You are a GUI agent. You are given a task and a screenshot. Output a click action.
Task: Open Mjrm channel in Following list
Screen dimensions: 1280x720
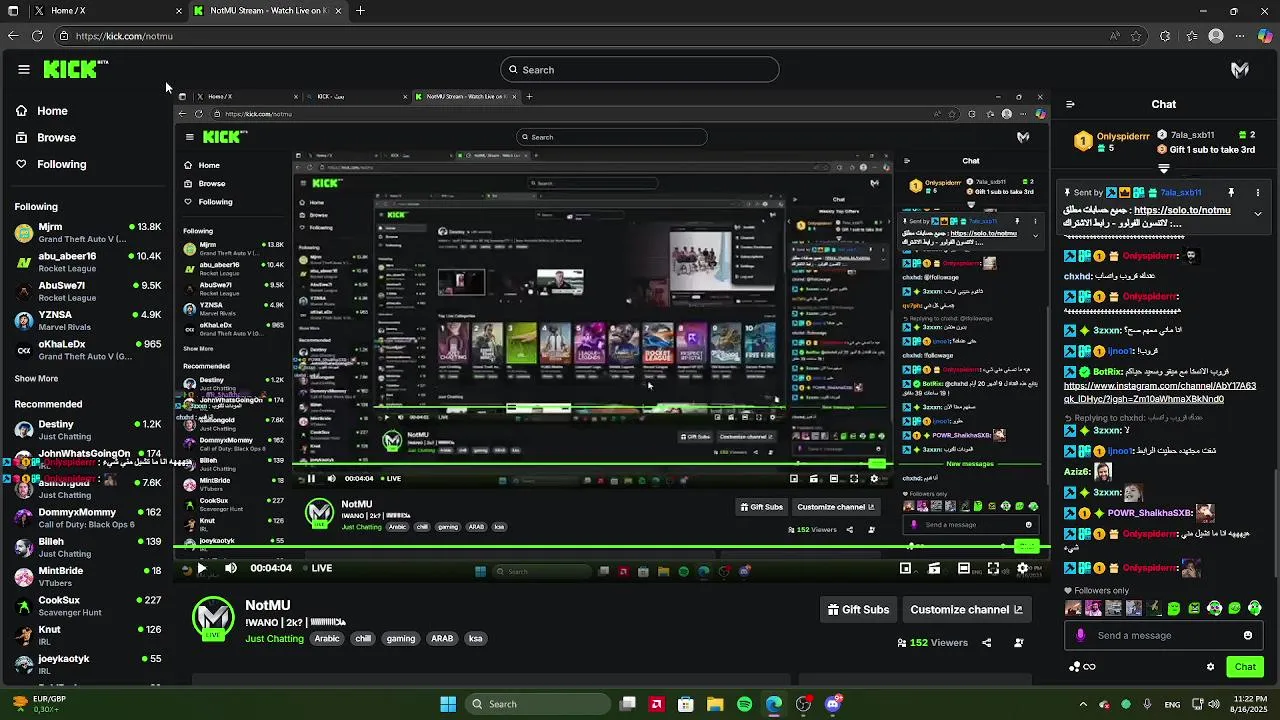click(x=88, y=233)
